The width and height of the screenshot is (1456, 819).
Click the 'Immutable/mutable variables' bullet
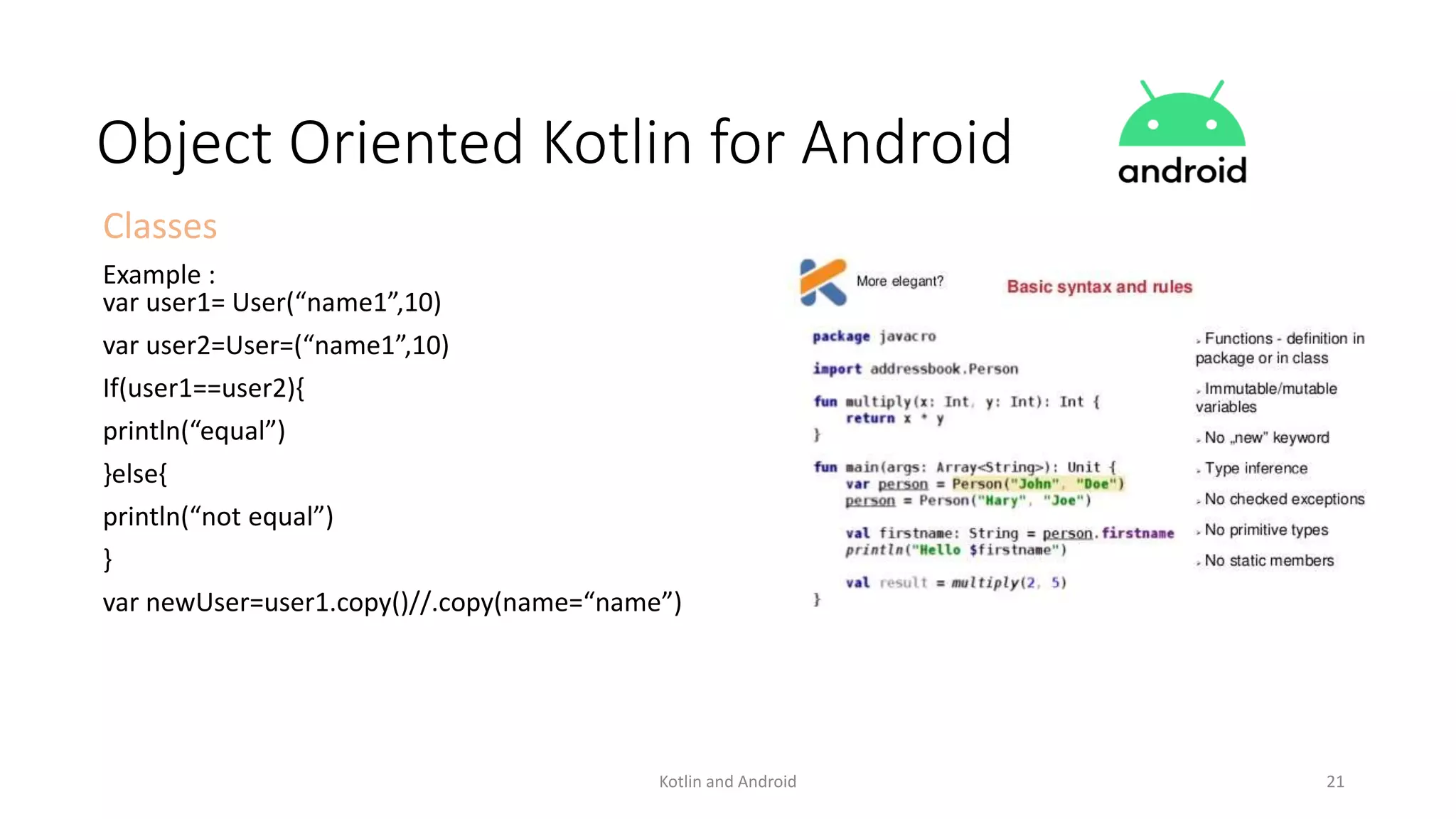pyautogui.click(x=1265, y=397)
